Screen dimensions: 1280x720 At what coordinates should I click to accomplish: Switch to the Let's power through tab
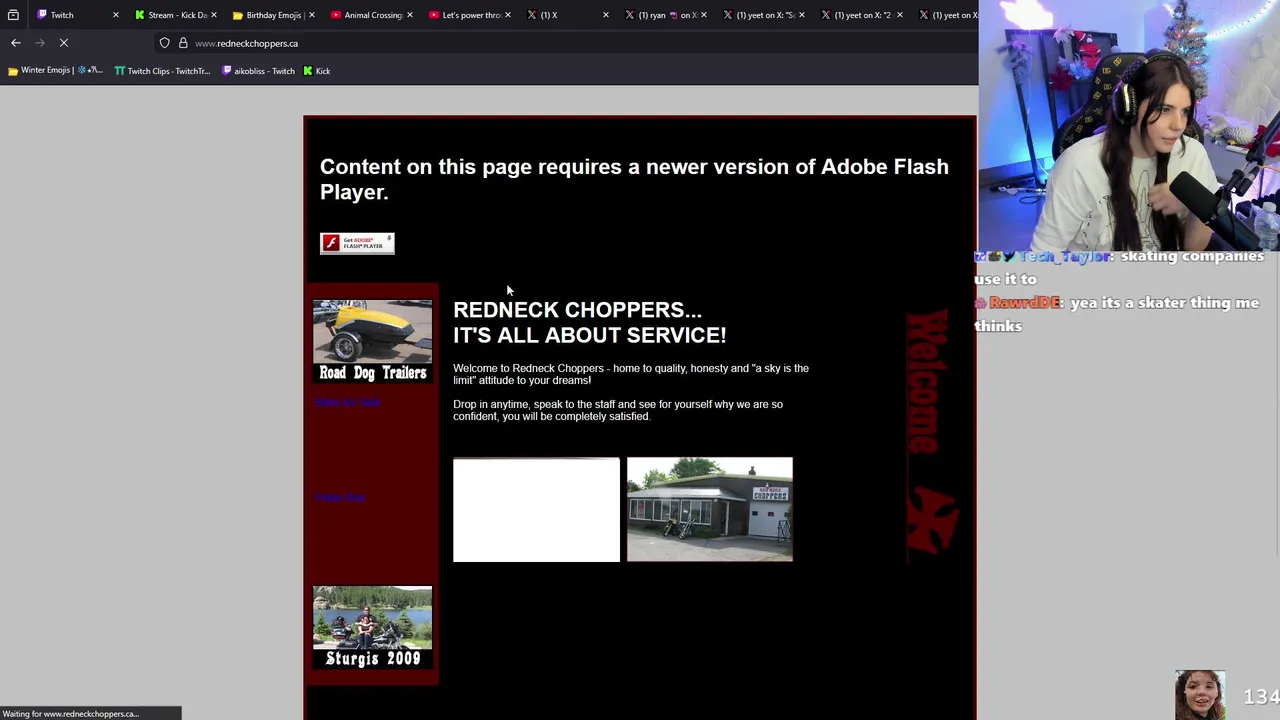coord(470,15)
